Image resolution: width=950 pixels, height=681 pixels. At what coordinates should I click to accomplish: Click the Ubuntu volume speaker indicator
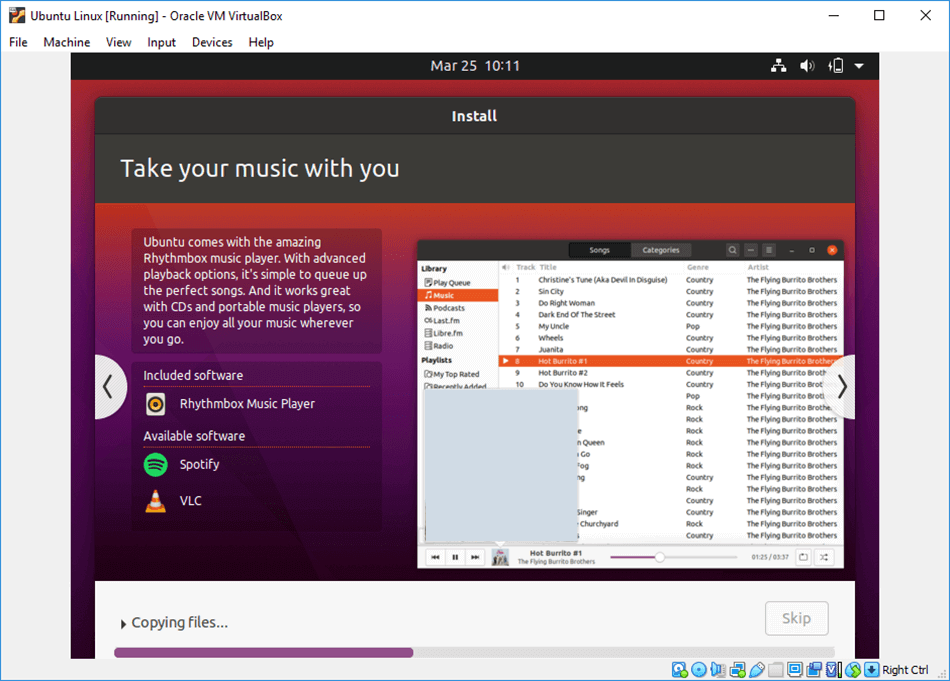coord(807,66)
